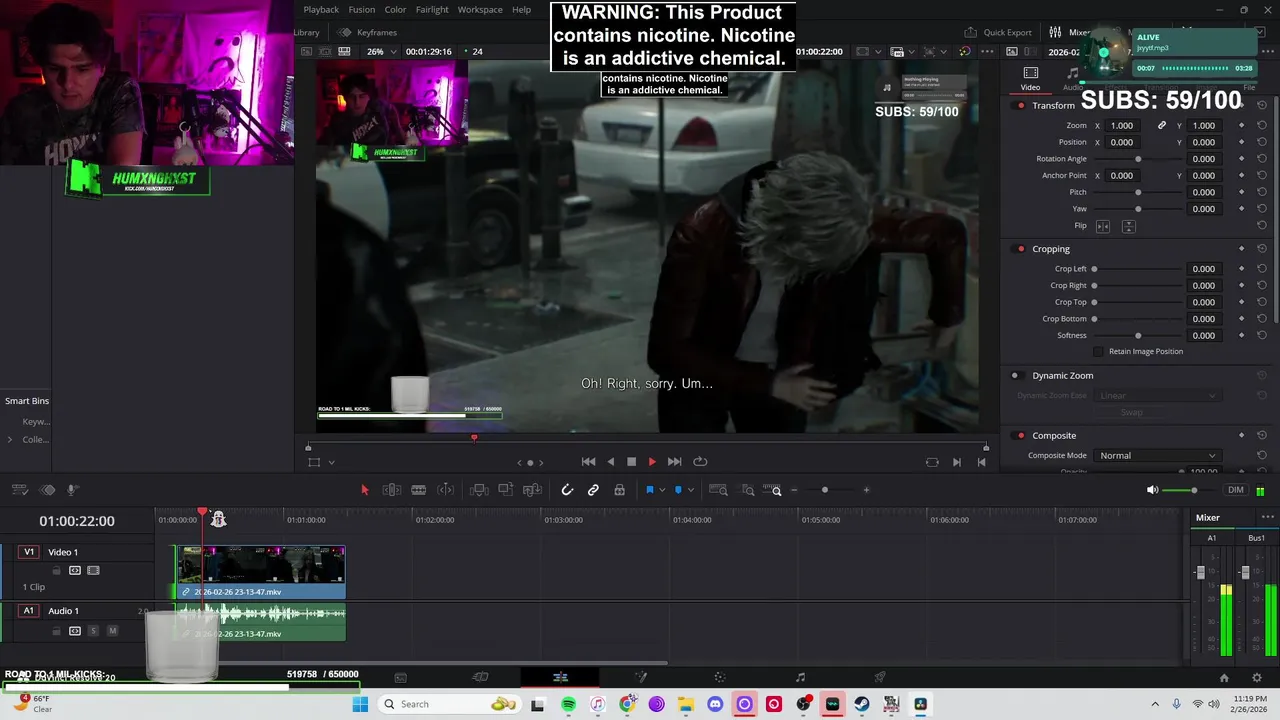
Task: Add keyframe for Rotation Angle
Action: tap(1241, 159)
